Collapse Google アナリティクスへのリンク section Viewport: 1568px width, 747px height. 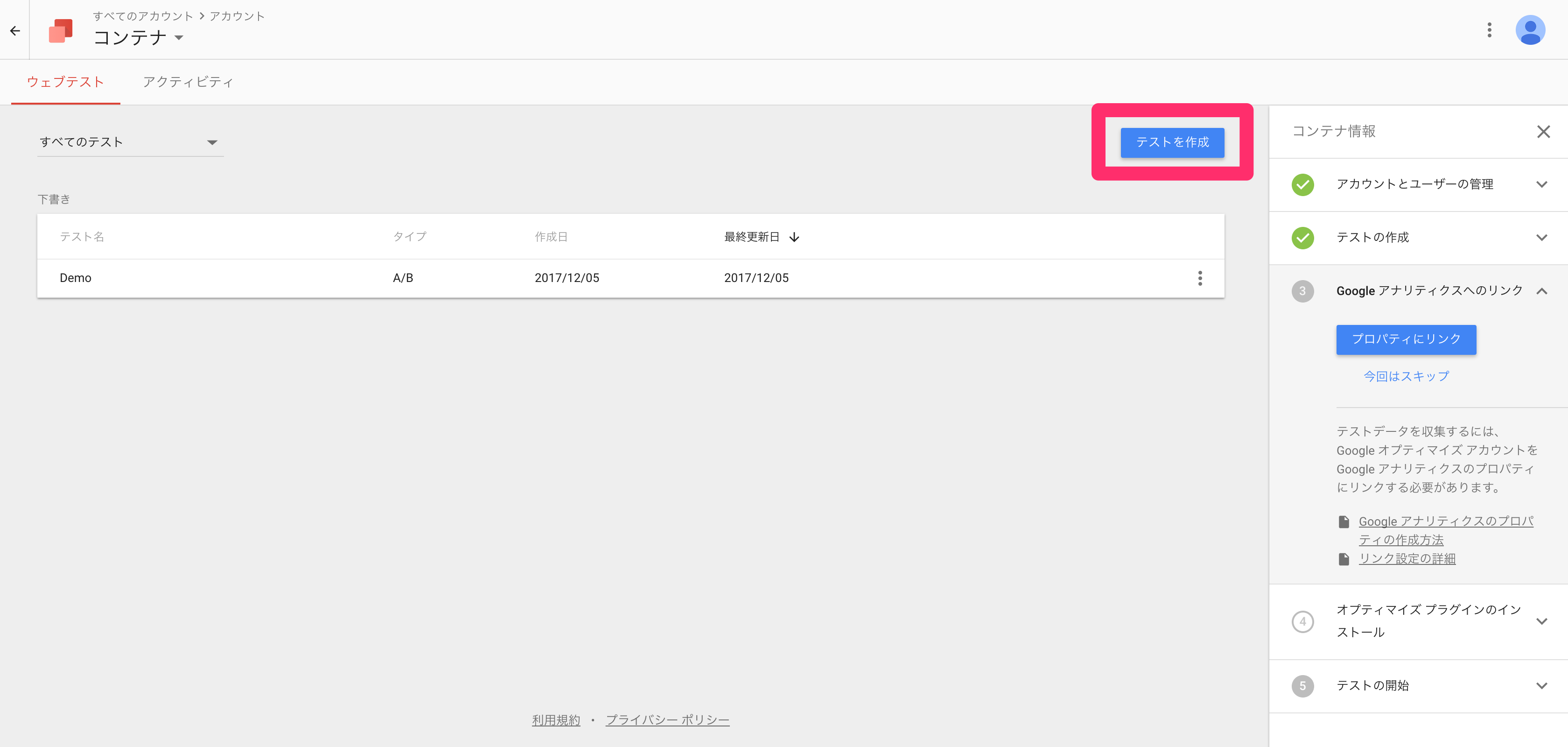coord(1541,291)
